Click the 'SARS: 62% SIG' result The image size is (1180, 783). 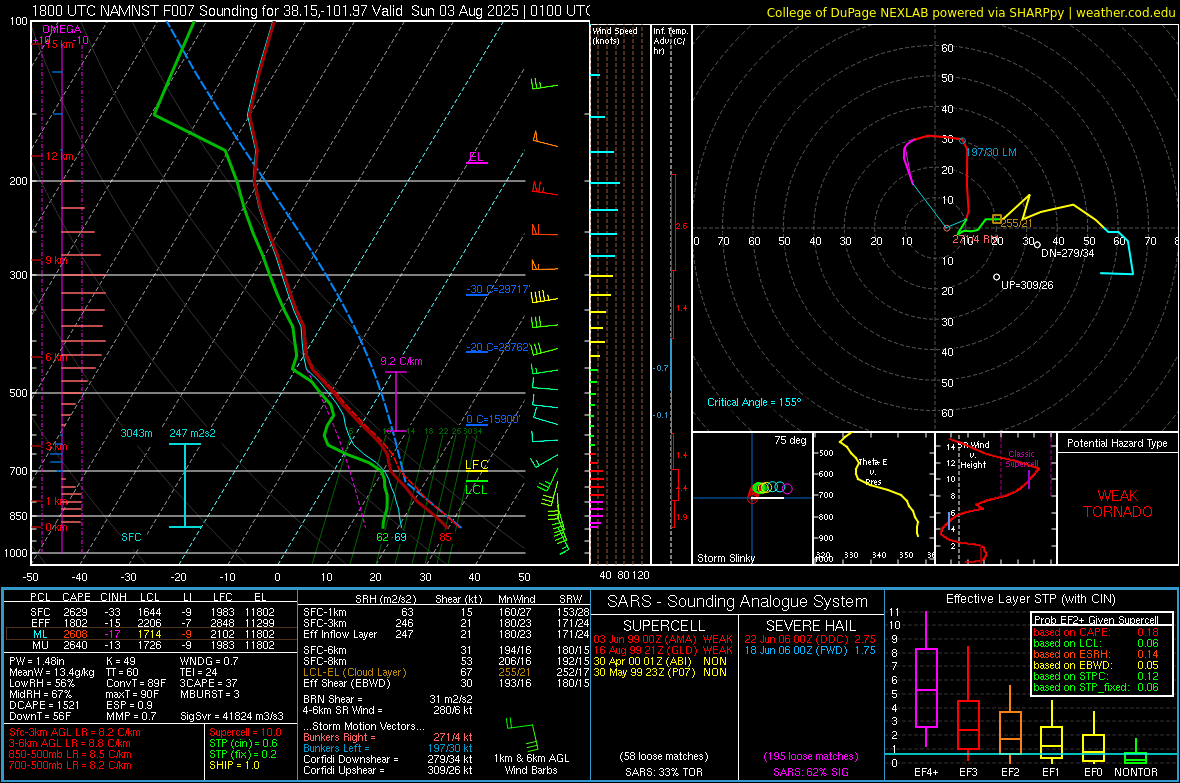[x=810, y=772]
